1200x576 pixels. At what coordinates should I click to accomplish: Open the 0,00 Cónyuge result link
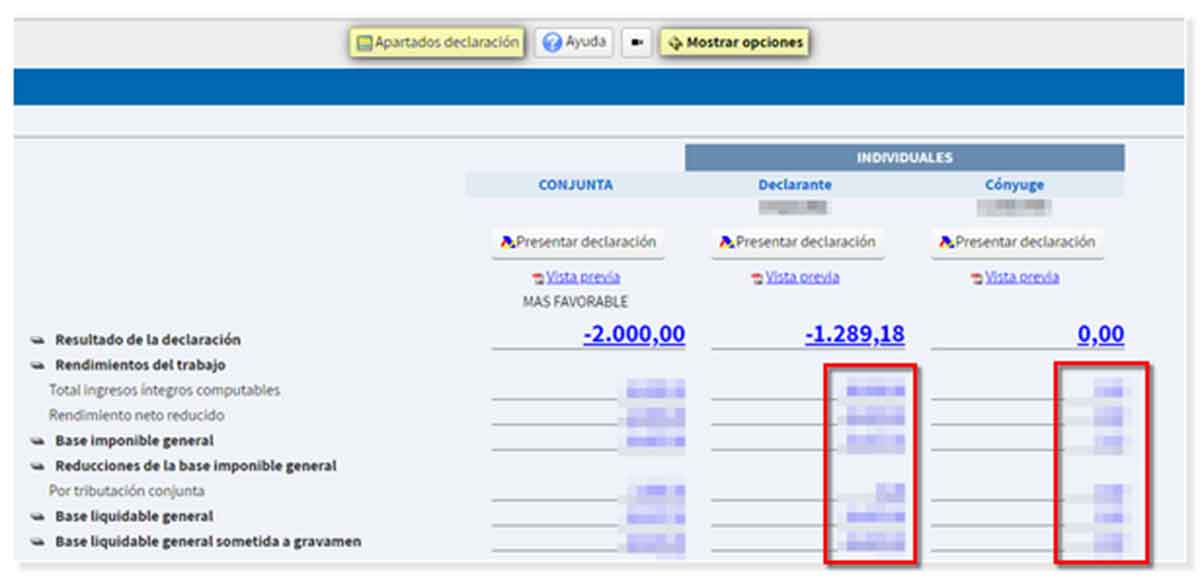(x=1100, y=335)
